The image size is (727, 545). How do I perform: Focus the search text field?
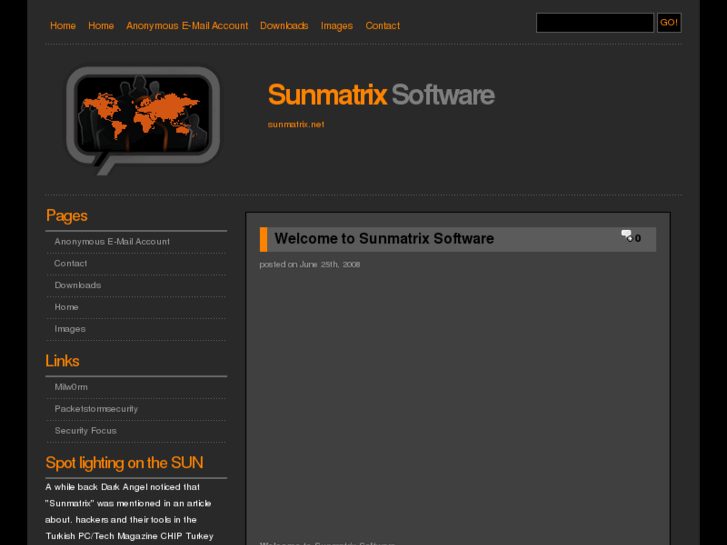[x=594, y=23]
